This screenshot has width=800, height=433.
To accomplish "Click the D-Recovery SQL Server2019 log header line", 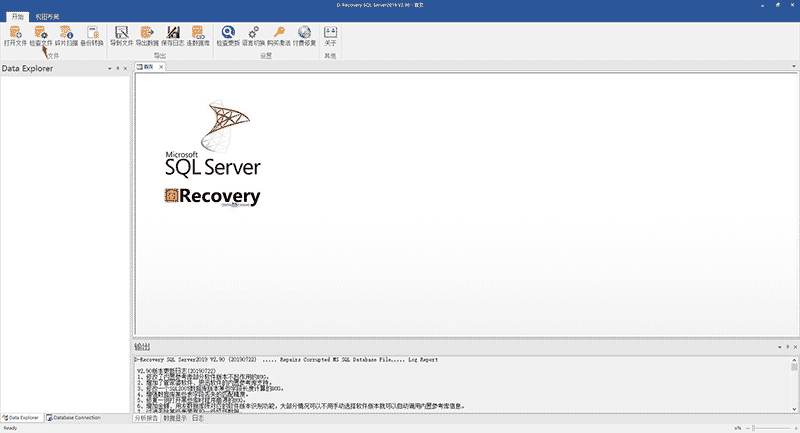I will [286, 360].
